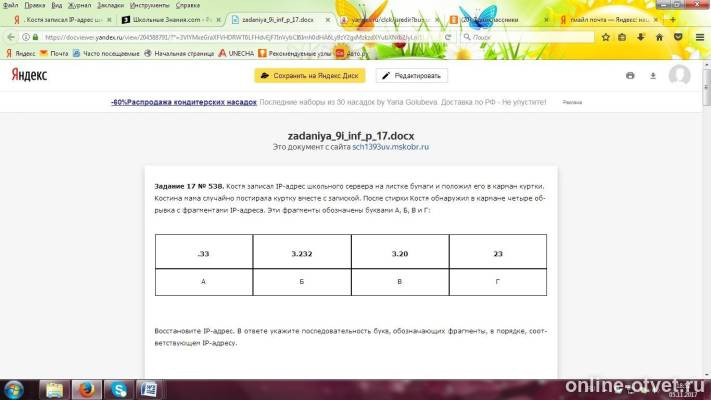This screenshot has width=711, height=400.
Task: Download the document file
Action: click(653, 76)
